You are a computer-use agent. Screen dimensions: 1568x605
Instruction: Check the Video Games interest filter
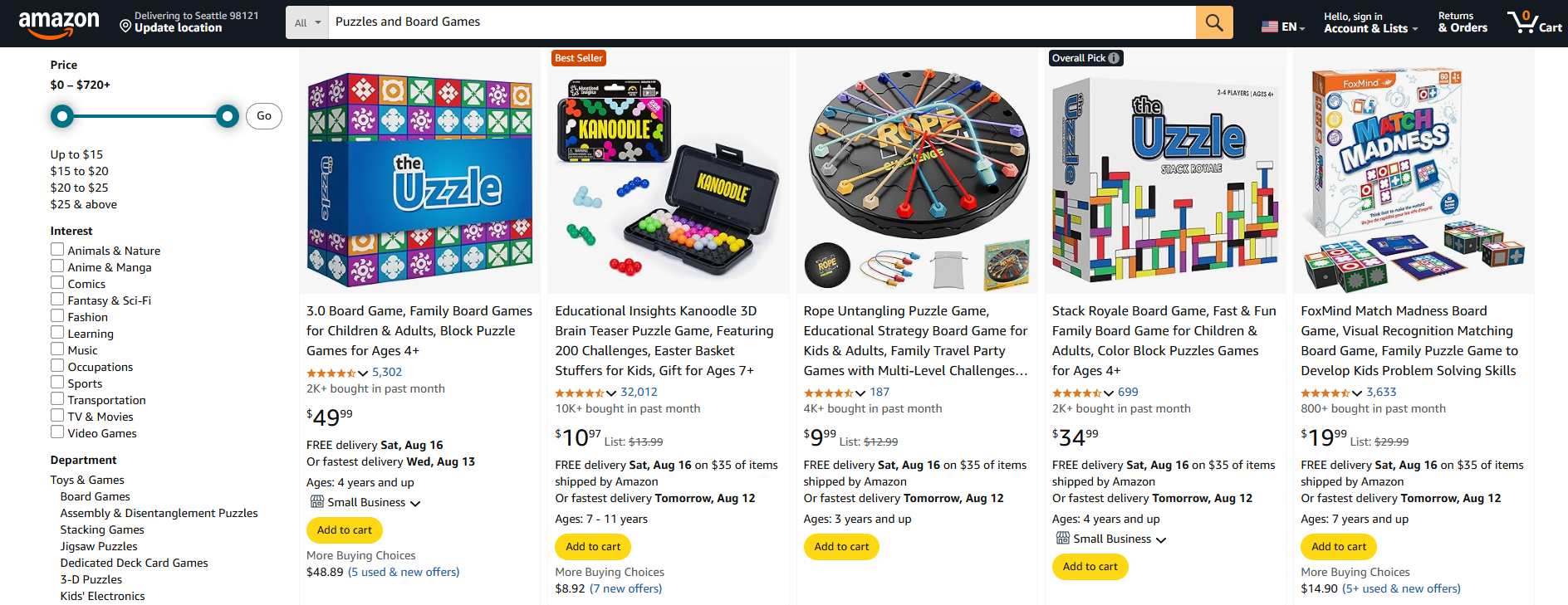(56, 432)
